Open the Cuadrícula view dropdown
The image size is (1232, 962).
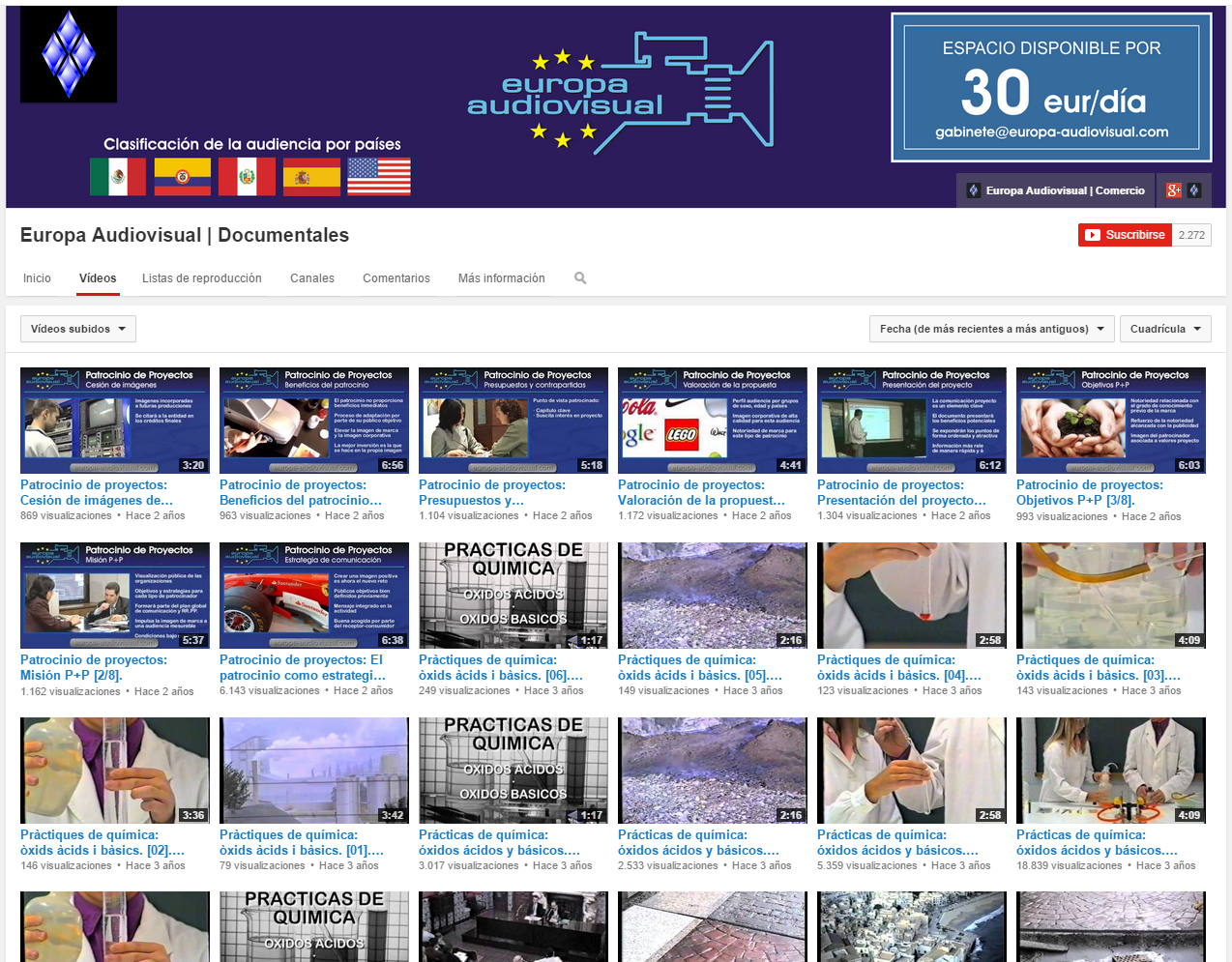click(x=1166, y=329)
